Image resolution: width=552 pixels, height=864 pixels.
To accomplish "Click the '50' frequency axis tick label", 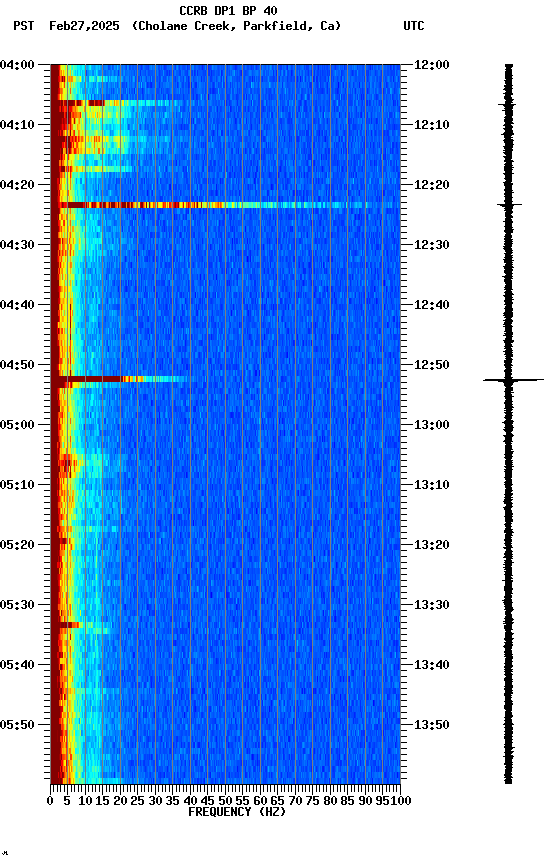I will (225, 801).
